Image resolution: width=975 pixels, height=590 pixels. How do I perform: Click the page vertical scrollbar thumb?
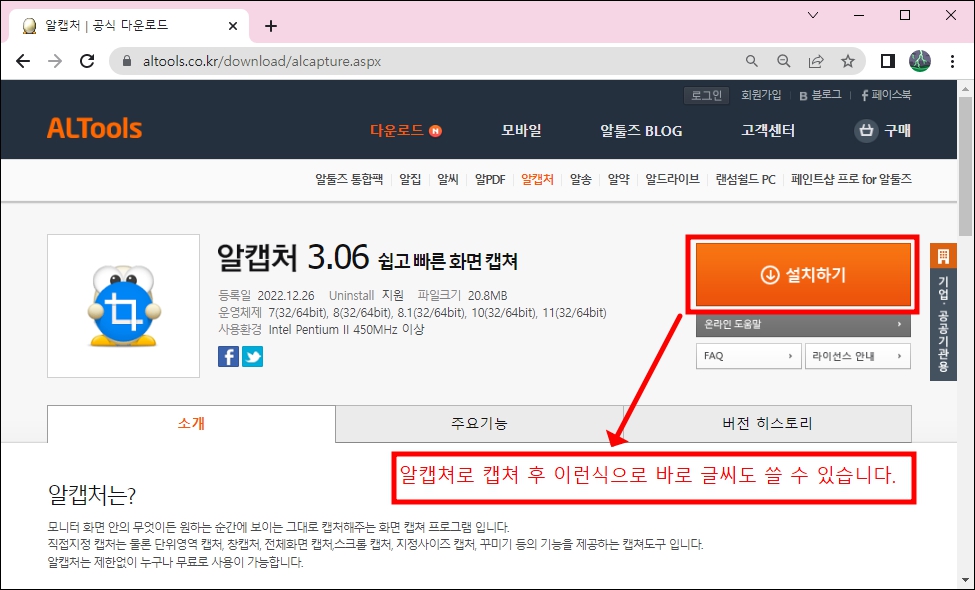(x=965, y=167)
